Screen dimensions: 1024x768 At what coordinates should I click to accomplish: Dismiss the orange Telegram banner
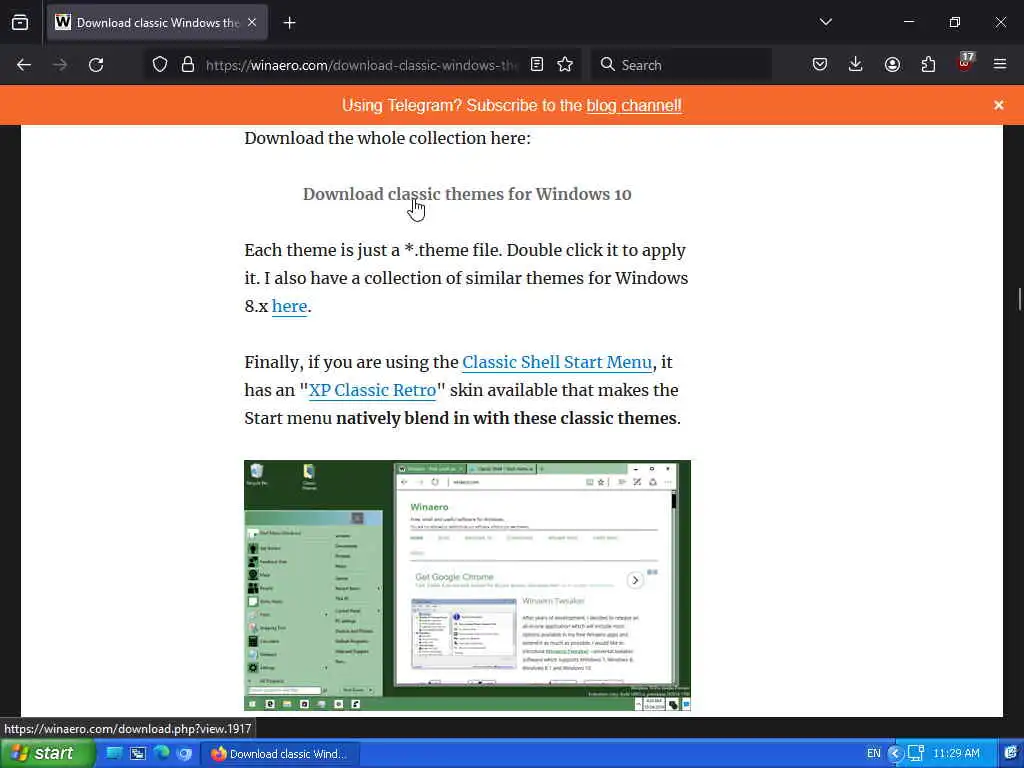(999, 105)
